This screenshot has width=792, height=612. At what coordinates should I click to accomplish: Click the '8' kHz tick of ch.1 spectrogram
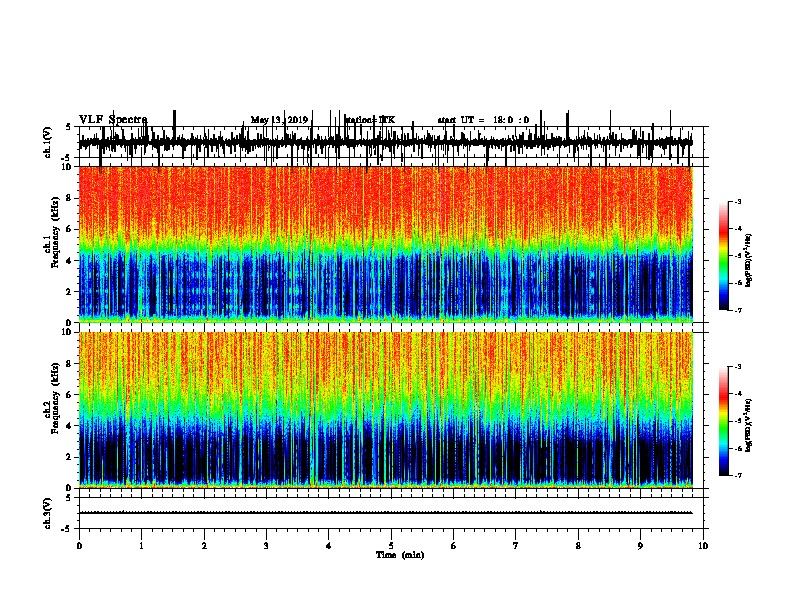click(x=69, y=198)
